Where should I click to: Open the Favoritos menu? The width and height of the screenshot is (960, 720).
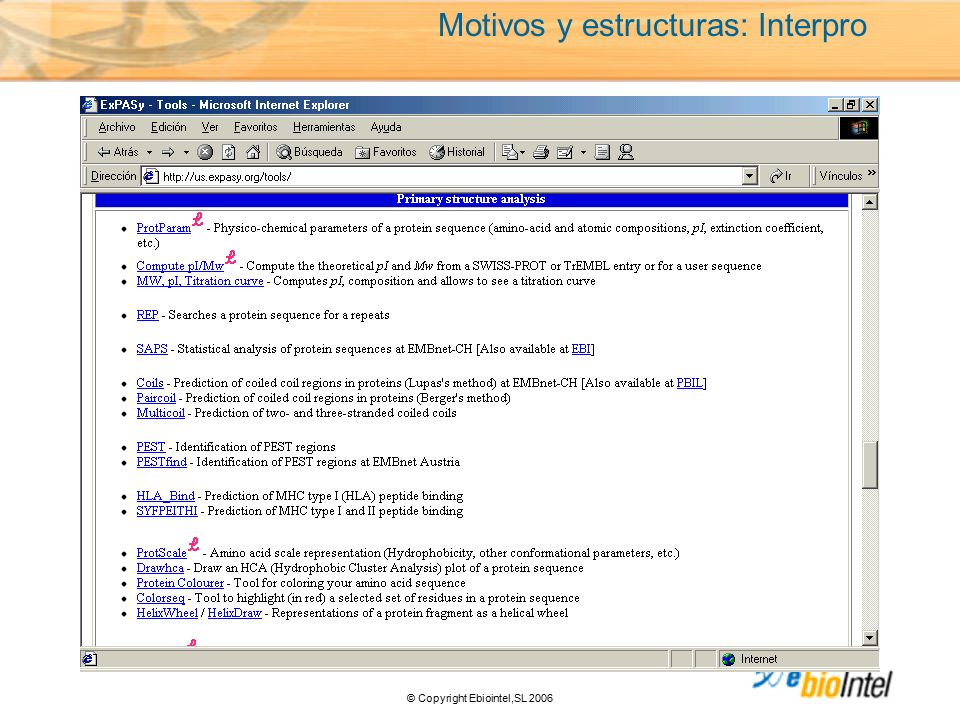tap(255, 127)
